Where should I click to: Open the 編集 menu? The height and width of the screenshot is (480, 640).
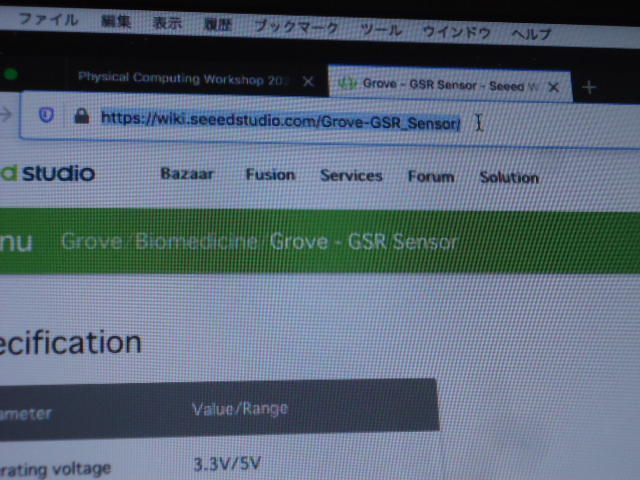click(116, 21)
